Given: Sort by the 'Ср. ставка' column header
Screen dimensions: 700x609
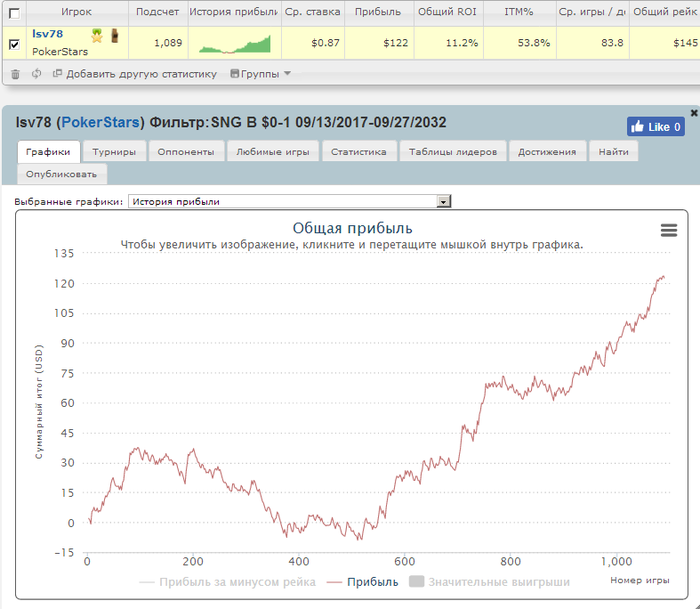Looking at the screenshot, I should 312,12.
